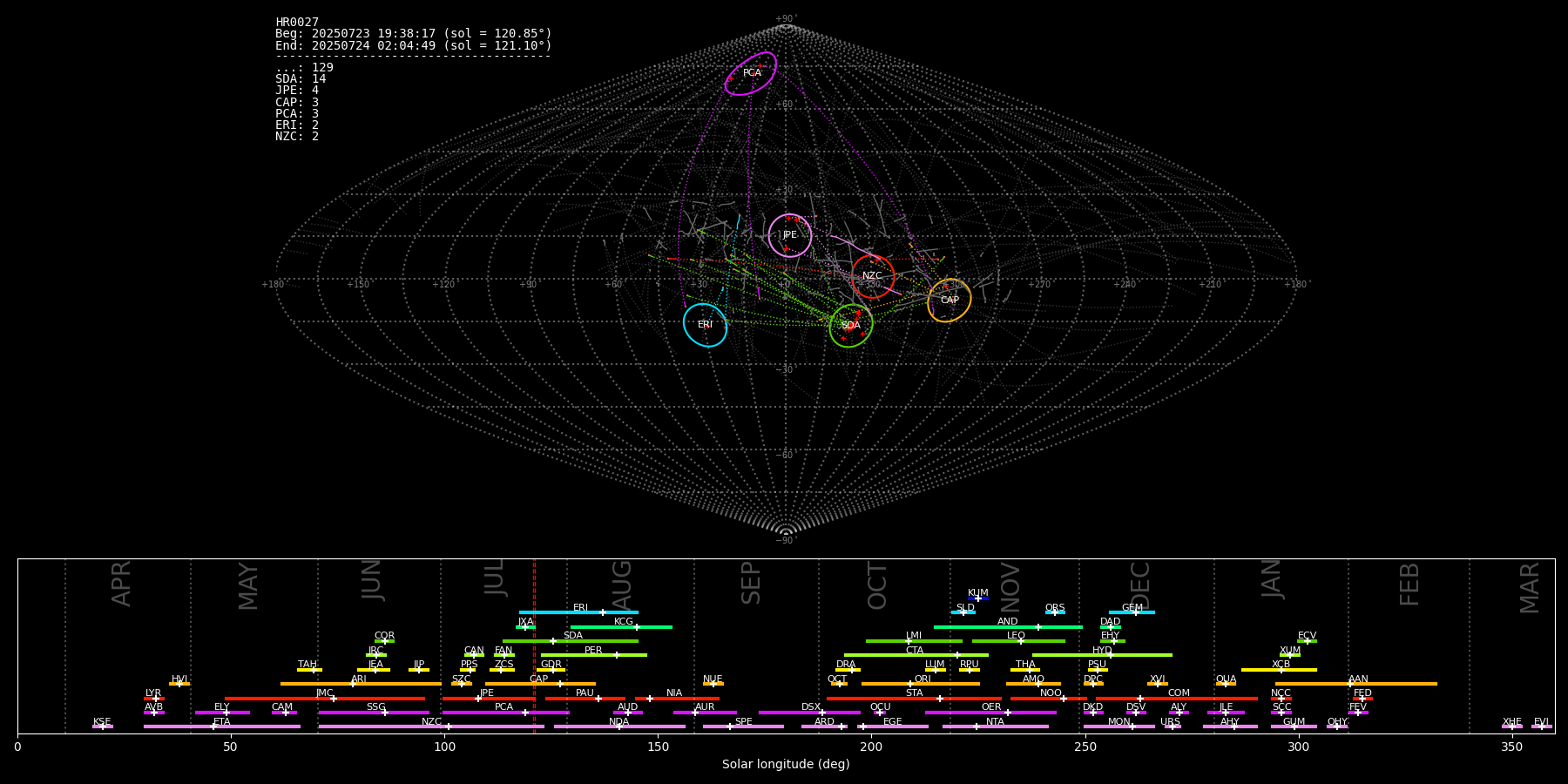Viewport: 1568px width, 784px height.
Task: Click the LEO activity bar
Action: tap(1018, 641)
